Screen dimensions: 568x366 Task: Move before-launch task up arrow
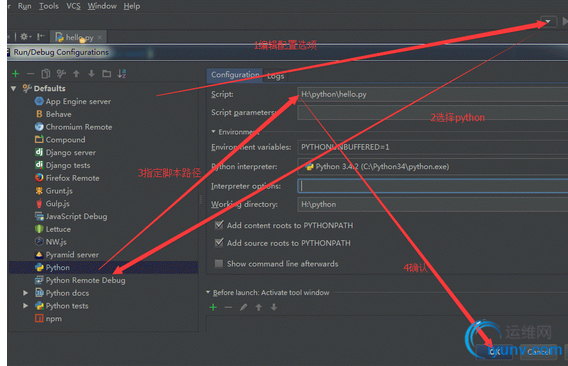[x=259, y=307]
